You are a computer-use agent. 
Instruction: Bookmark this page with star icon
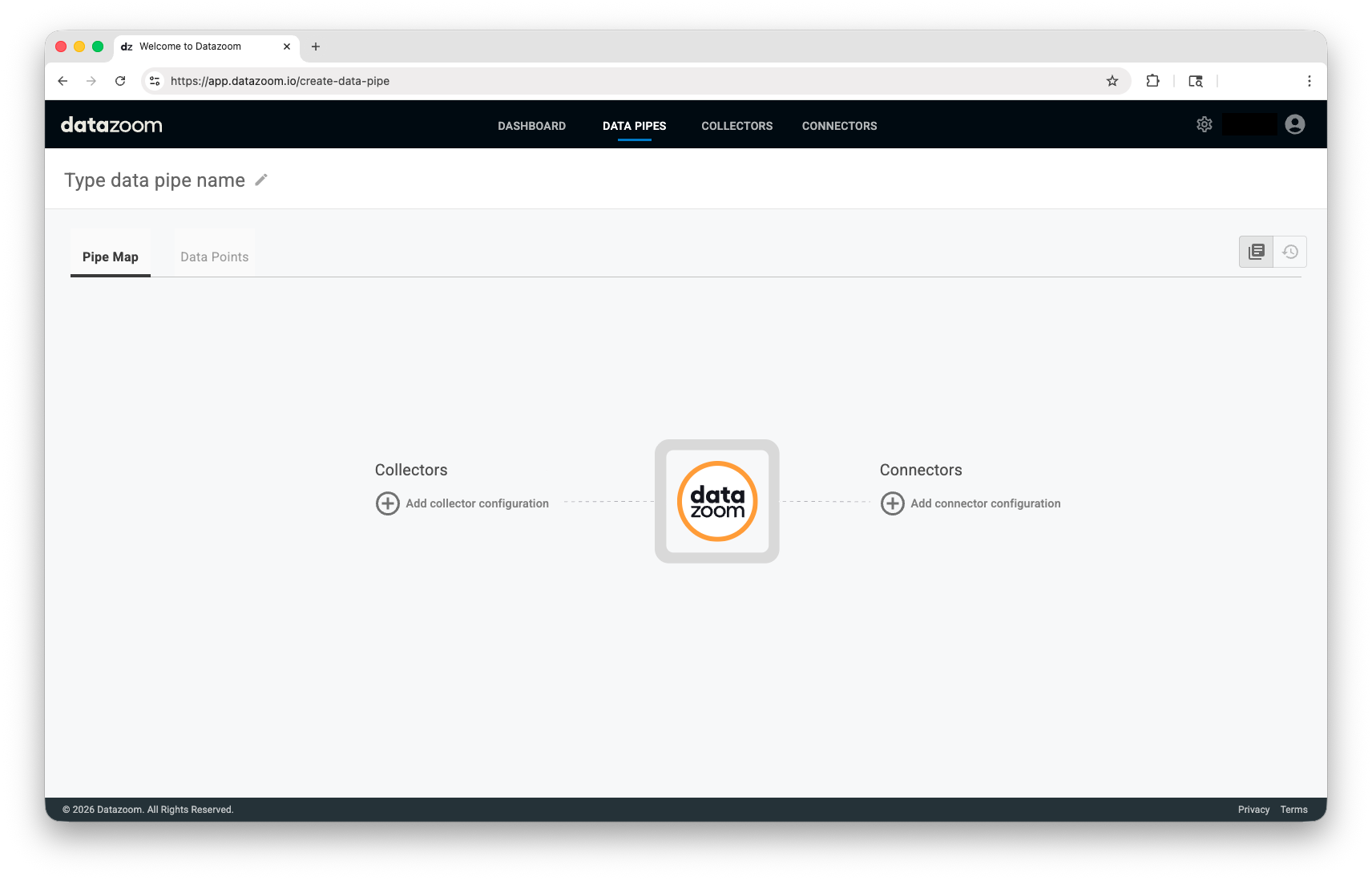(1112, 81)
